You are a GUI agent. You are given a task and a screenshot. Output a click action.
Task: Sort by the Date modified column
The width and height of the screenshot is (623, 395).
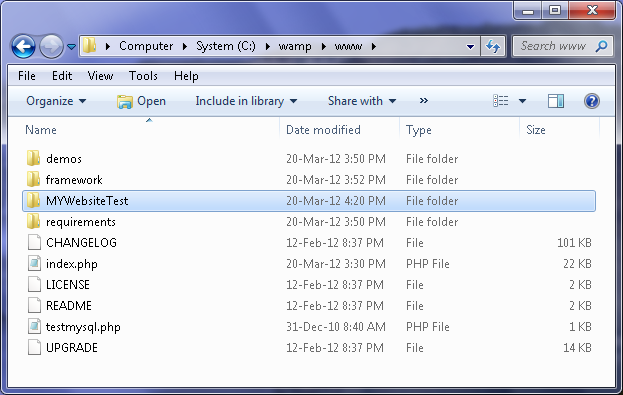323,130
